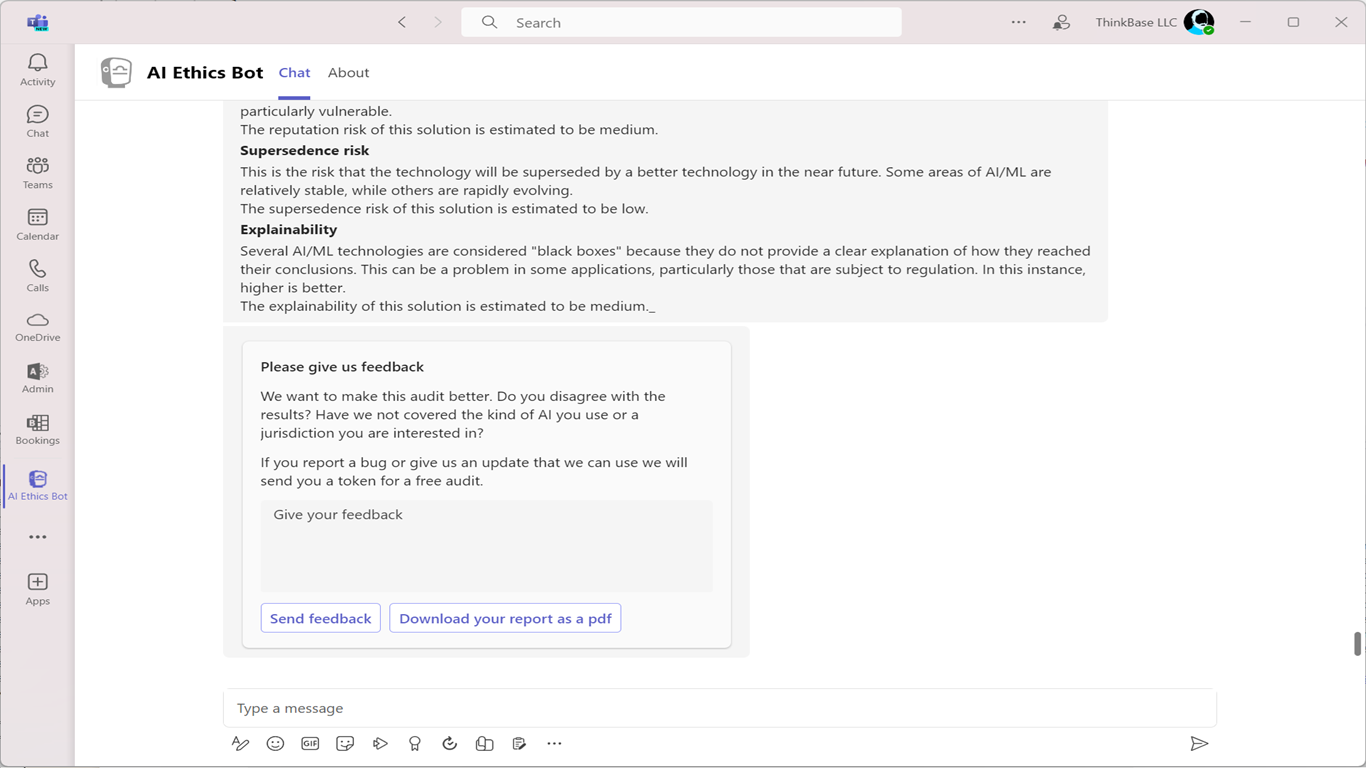Open Settings and more ellipsis in title bar

[x=1018, y=22]
